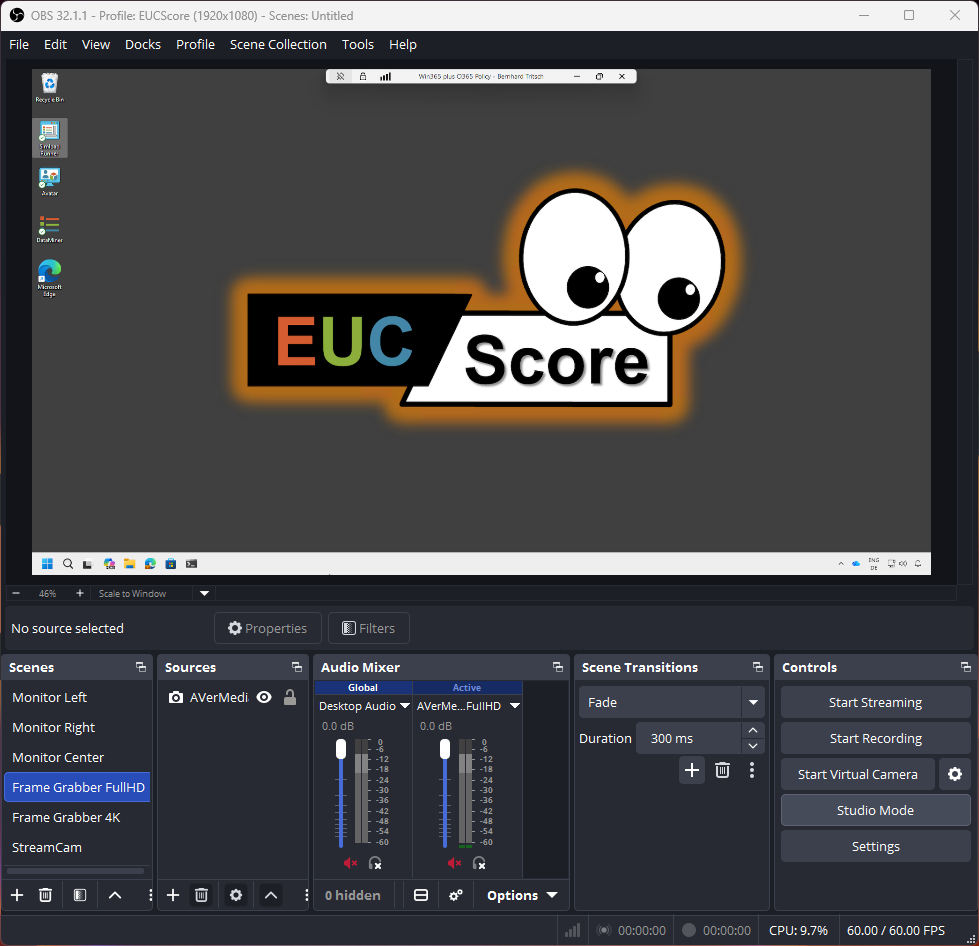The width and height of the screenshot is (979, 946).
Task: Activate Studio Mode
Action: pyautogui.click(x=875, y=810)
